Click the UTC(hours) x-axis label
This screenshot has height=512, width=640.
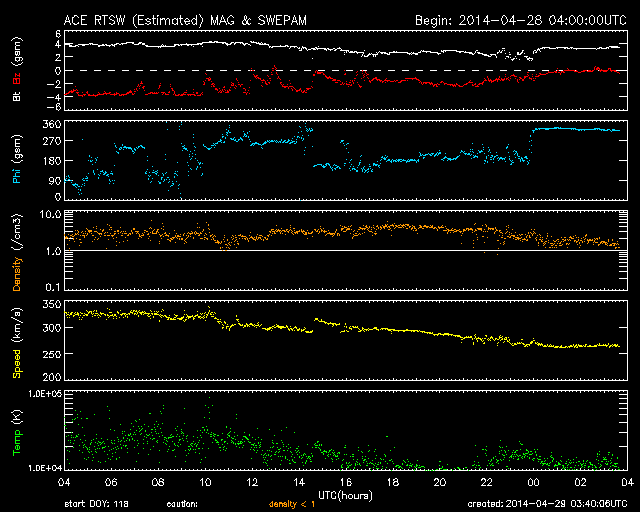(x=344, y=494)
